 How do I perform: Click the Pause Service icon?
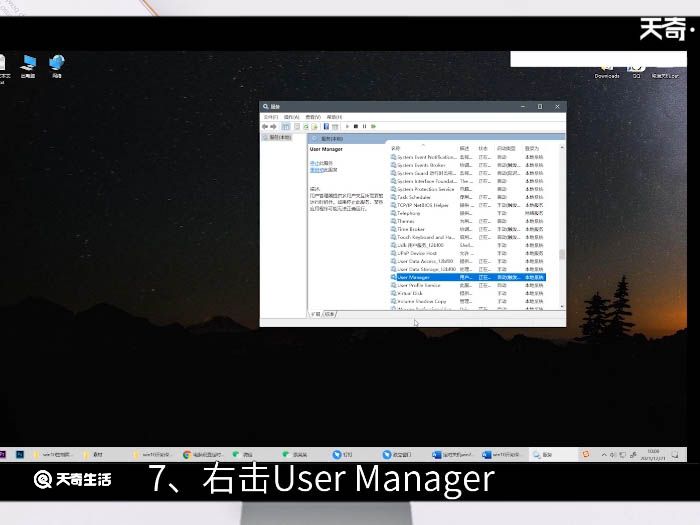[364, 127]
